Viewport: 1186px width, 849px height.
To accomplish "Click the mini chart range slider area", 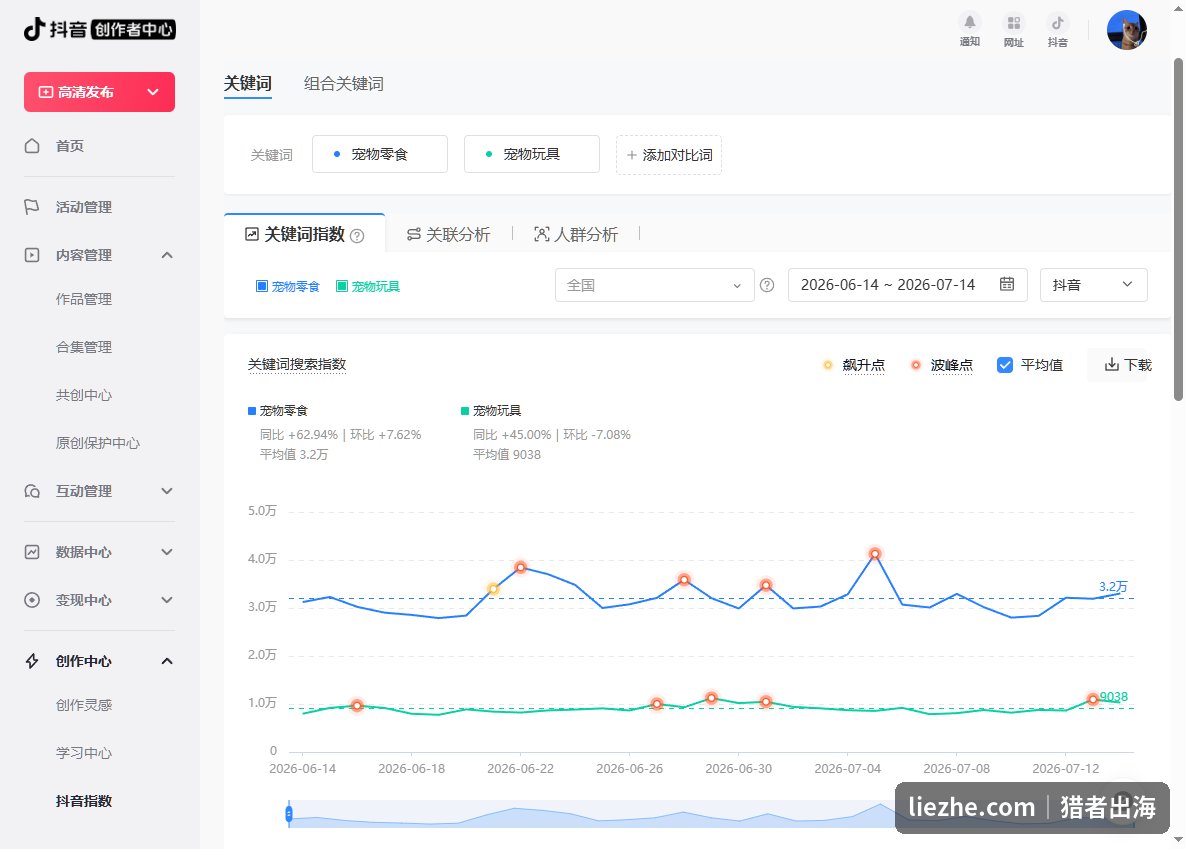I will [711, 814].
